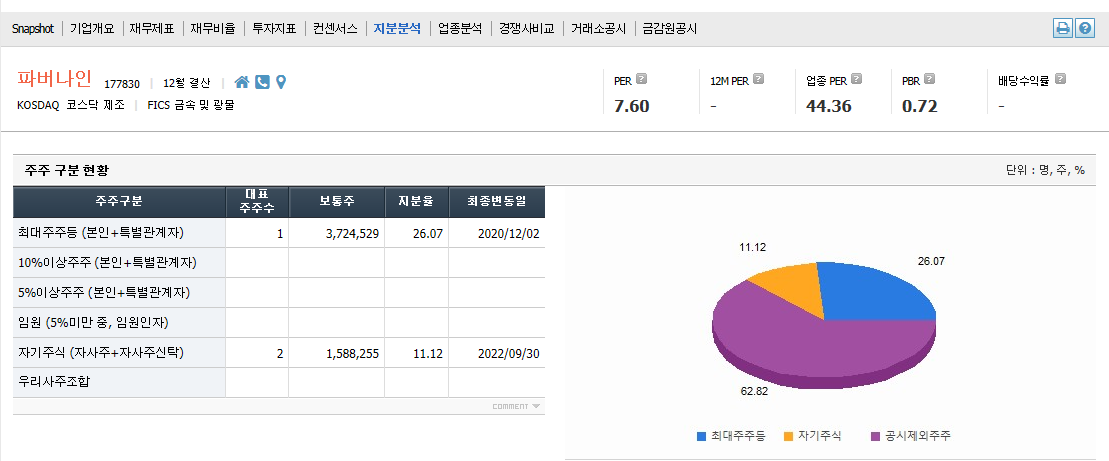Click the 최대주주등 blue legend swatch
Screen dimensions: 1109x461
[x=702, y=436]
